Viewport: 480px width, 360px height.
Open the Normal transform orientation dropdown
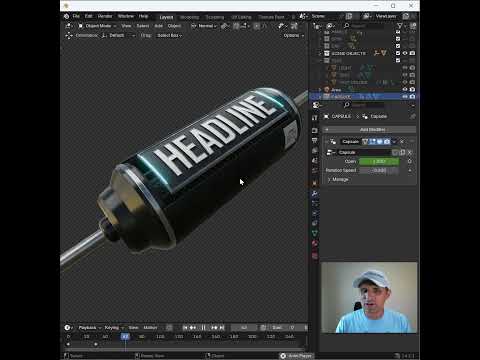pos(204,26)
